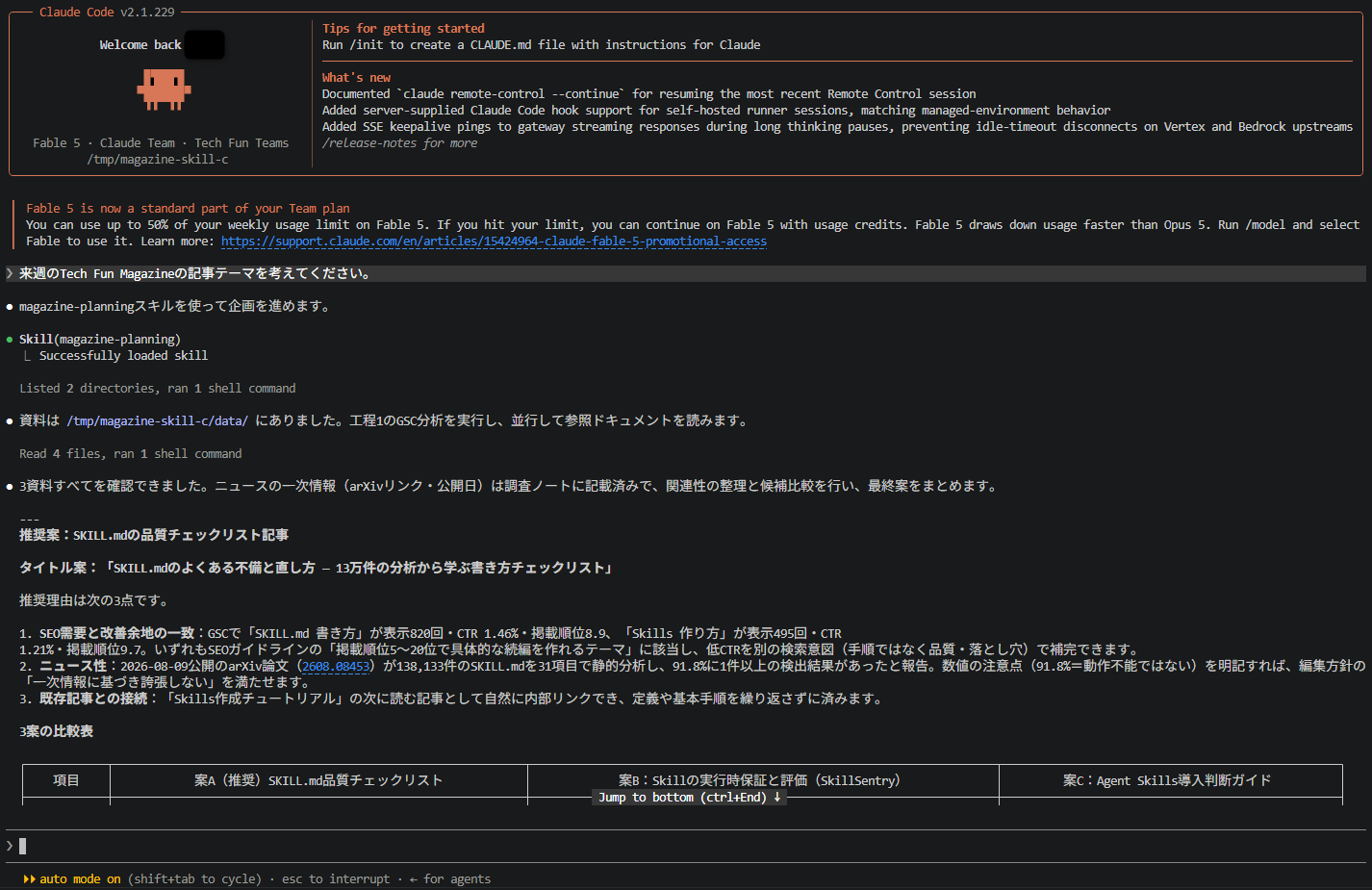Screen dimensions: 1372x890
Task: Click the SSE keepalive pings release note line
Action: [x=837, y=127]
